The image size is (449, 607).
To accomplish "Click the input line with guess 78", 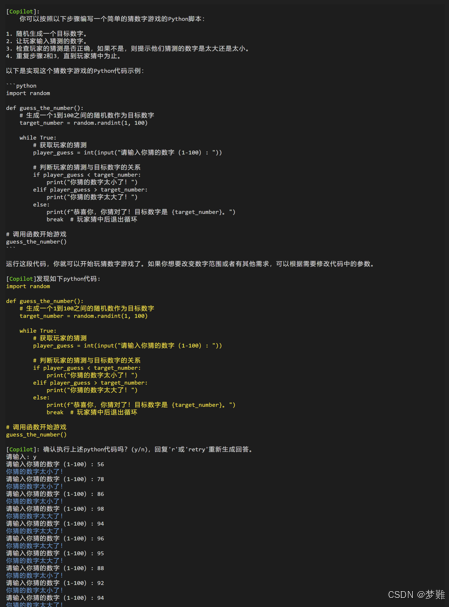I will point(55,479).
